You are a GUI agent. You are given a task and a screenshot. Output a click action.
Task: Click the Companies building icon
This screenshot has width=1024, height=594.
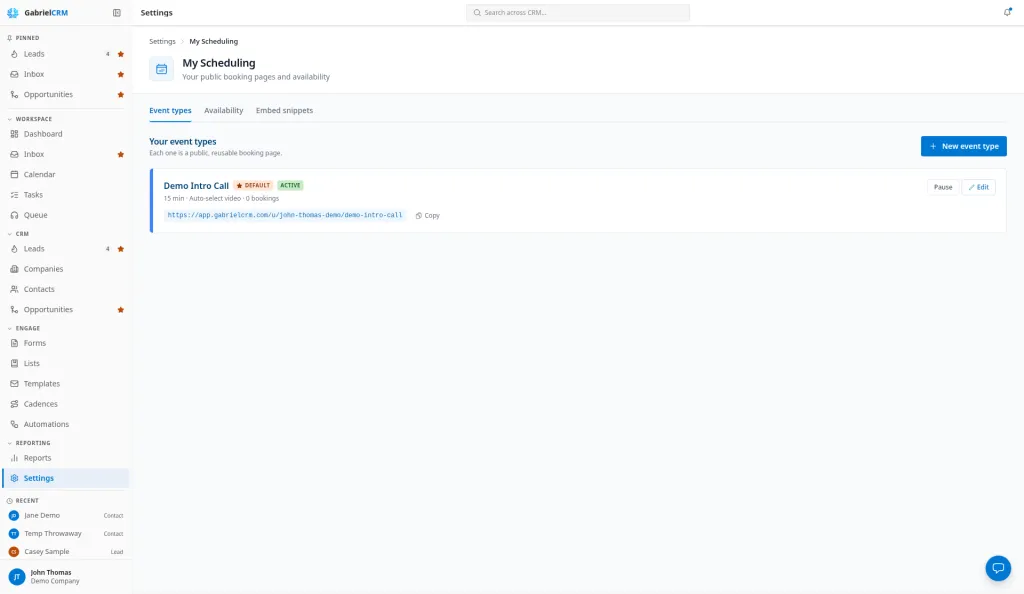tap(14, 269)
